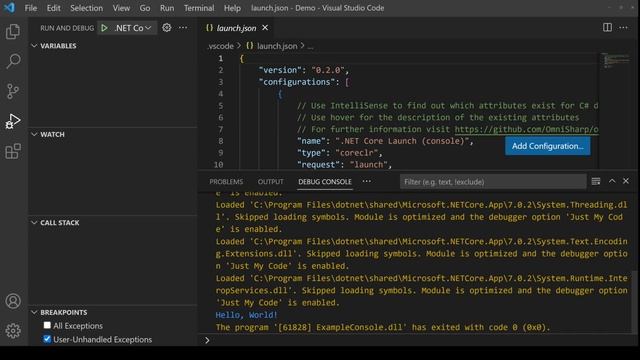Click the "type": "coreclr" line
640x360 pixels.
point(340,153)
